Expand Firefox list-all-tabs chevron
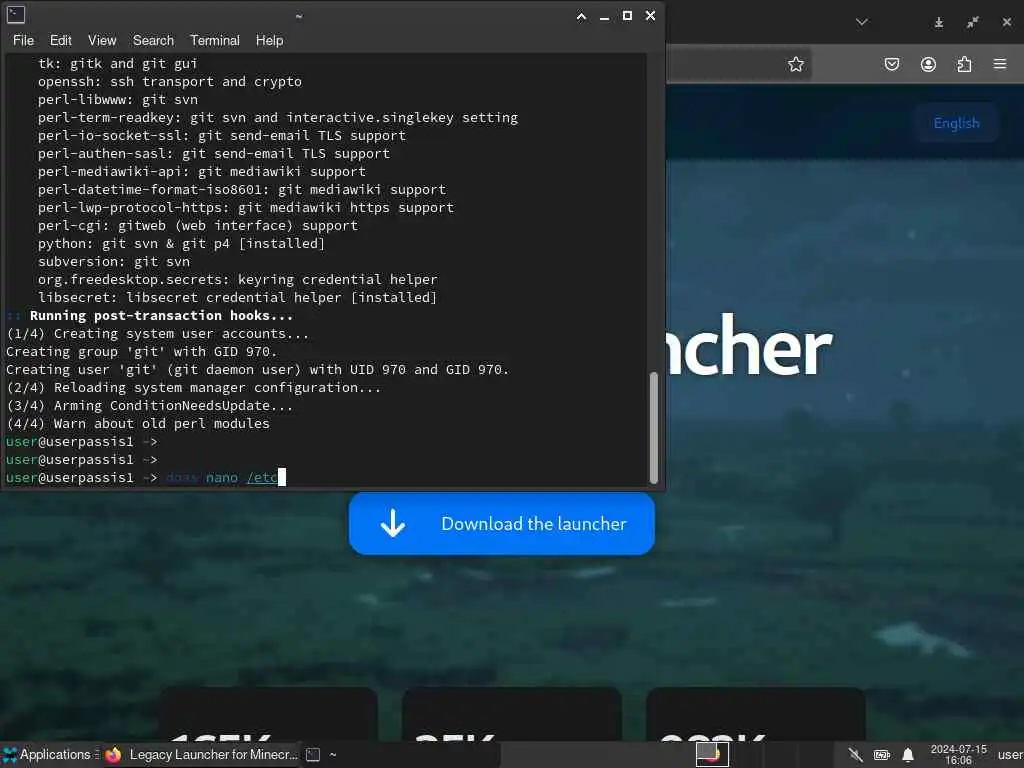The image size is (1024, 768). tap(862, 22)
